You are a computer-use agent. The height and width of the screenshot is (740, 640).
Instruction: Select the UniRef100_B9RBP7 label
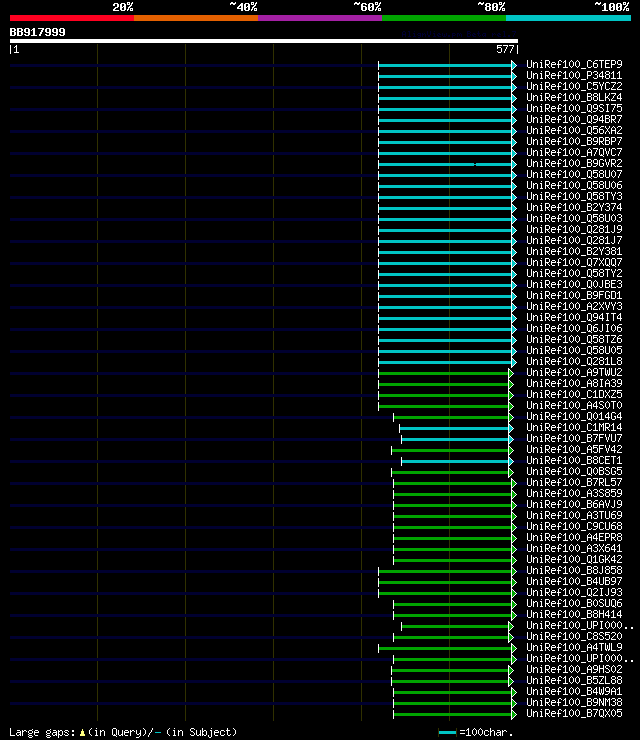(574, 142)
